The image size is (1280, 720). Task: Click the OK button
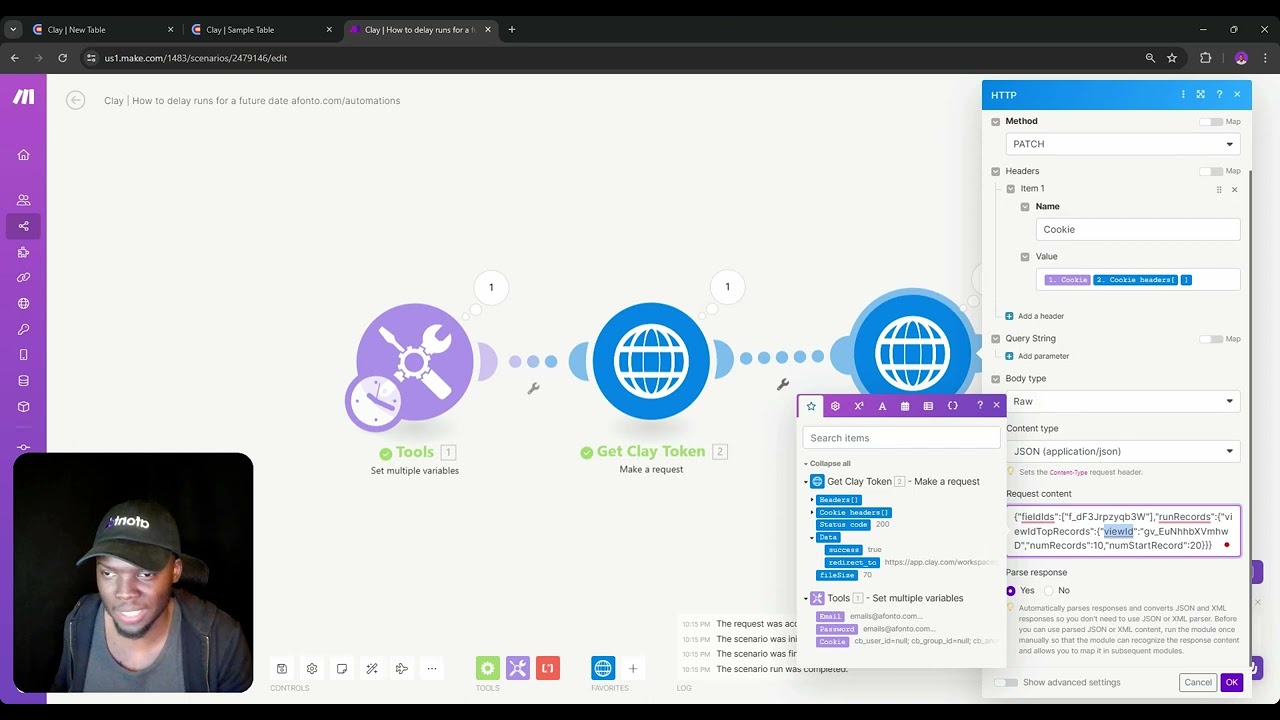[x=1231, y=682]
